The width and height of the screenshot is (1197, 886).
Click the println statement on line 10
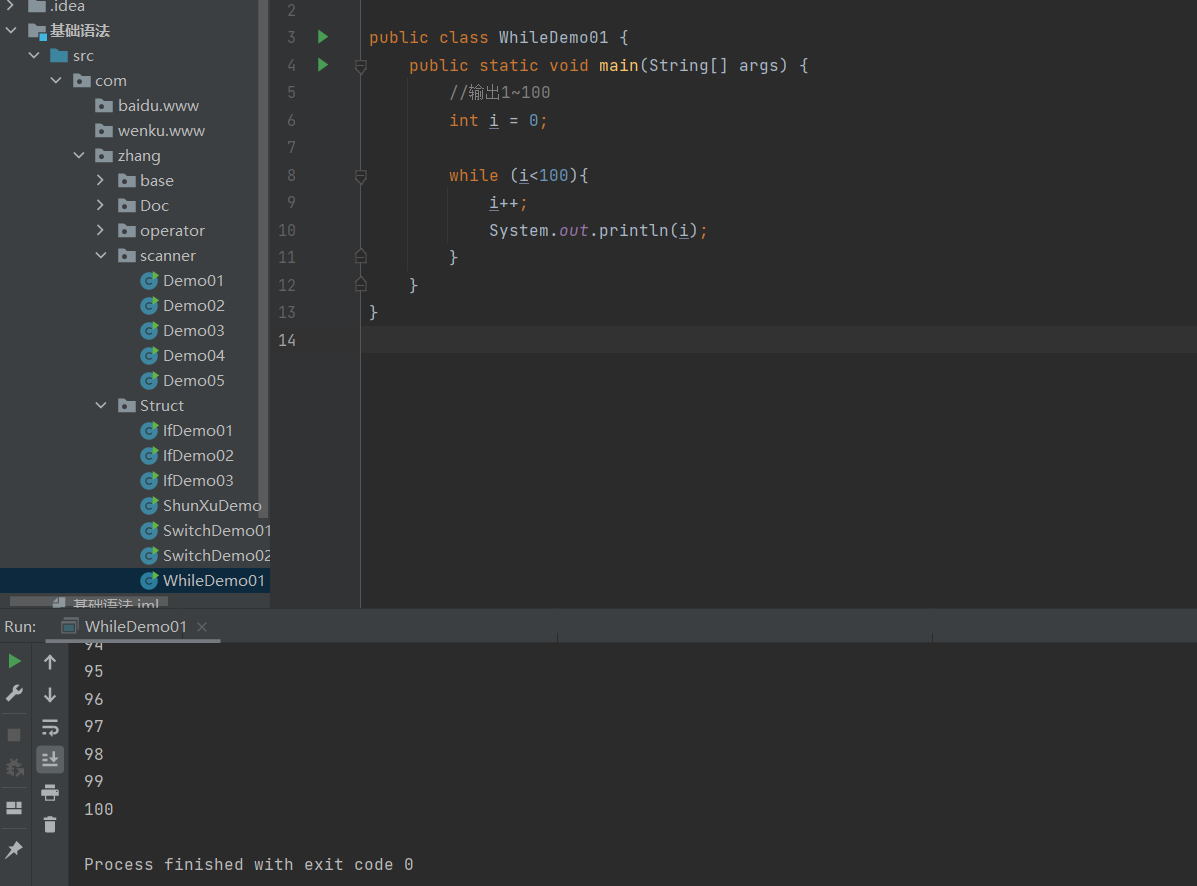pyautogui.click(x=598, y=230)
